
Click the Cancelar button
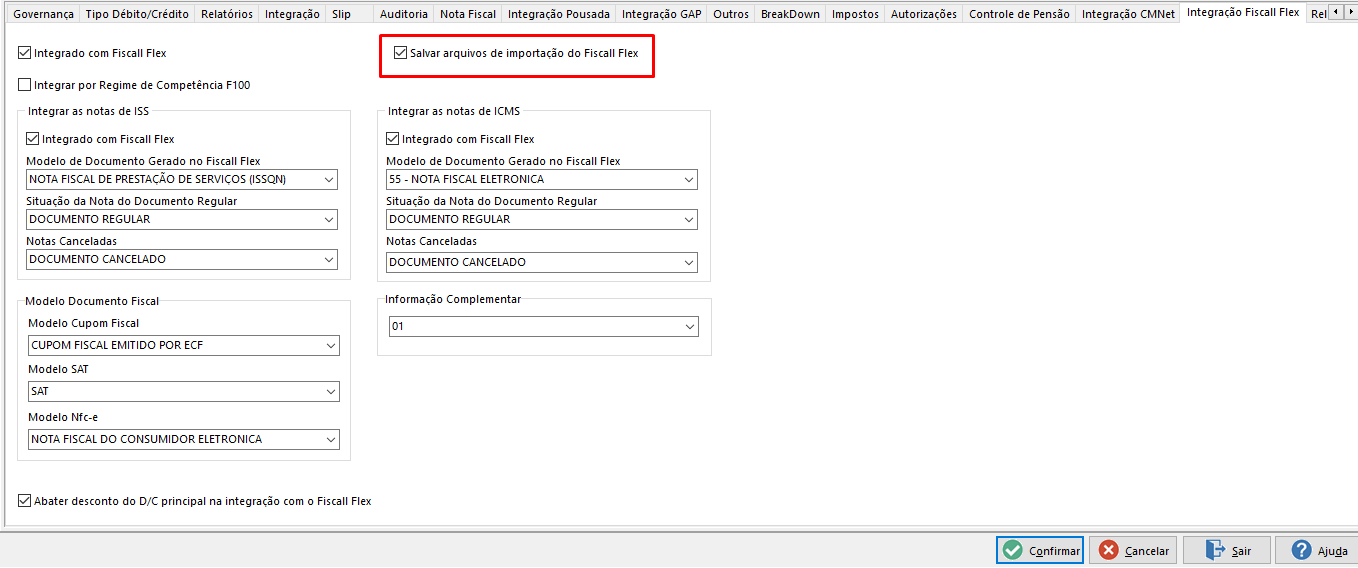pyautogui.click(x=1134, y=550)
